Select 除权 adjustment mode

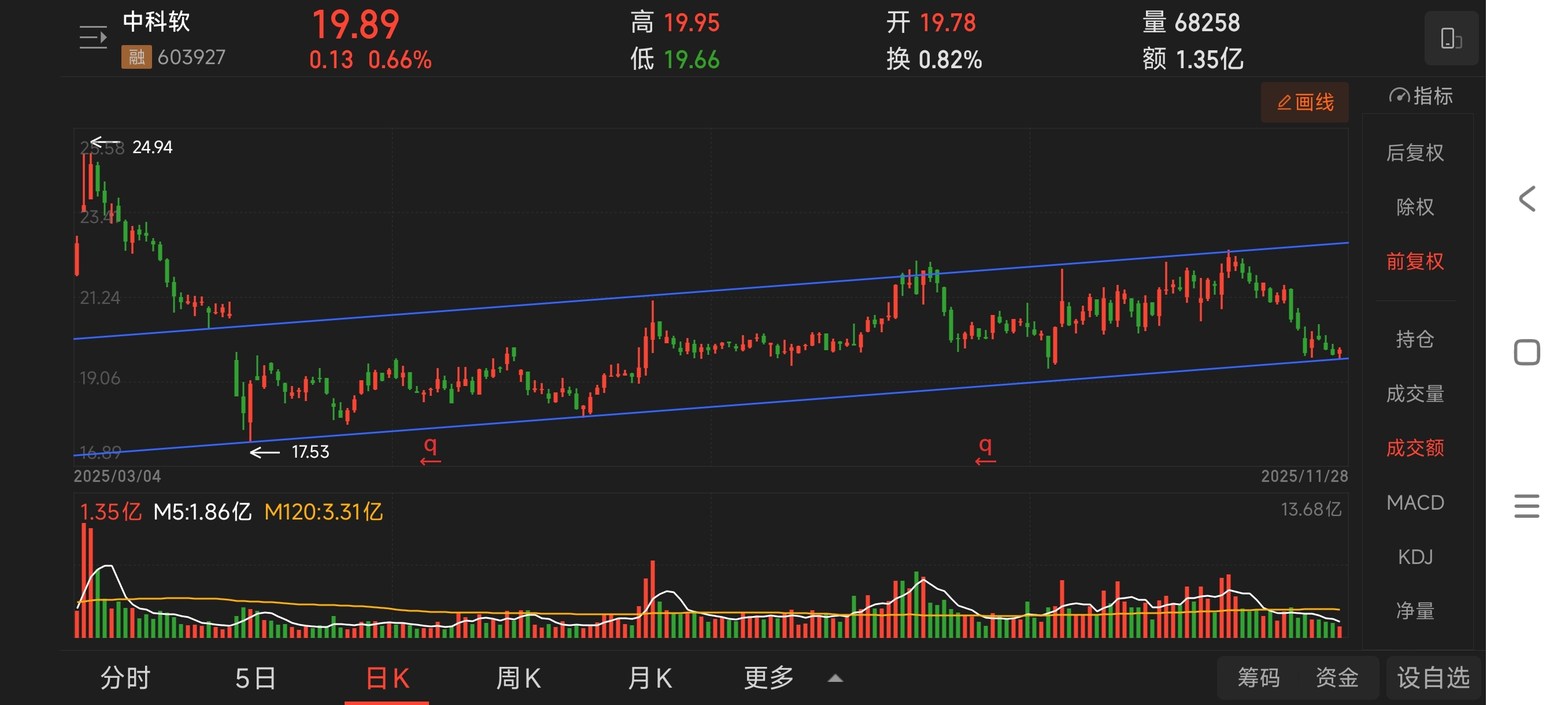pos(1415,207)
